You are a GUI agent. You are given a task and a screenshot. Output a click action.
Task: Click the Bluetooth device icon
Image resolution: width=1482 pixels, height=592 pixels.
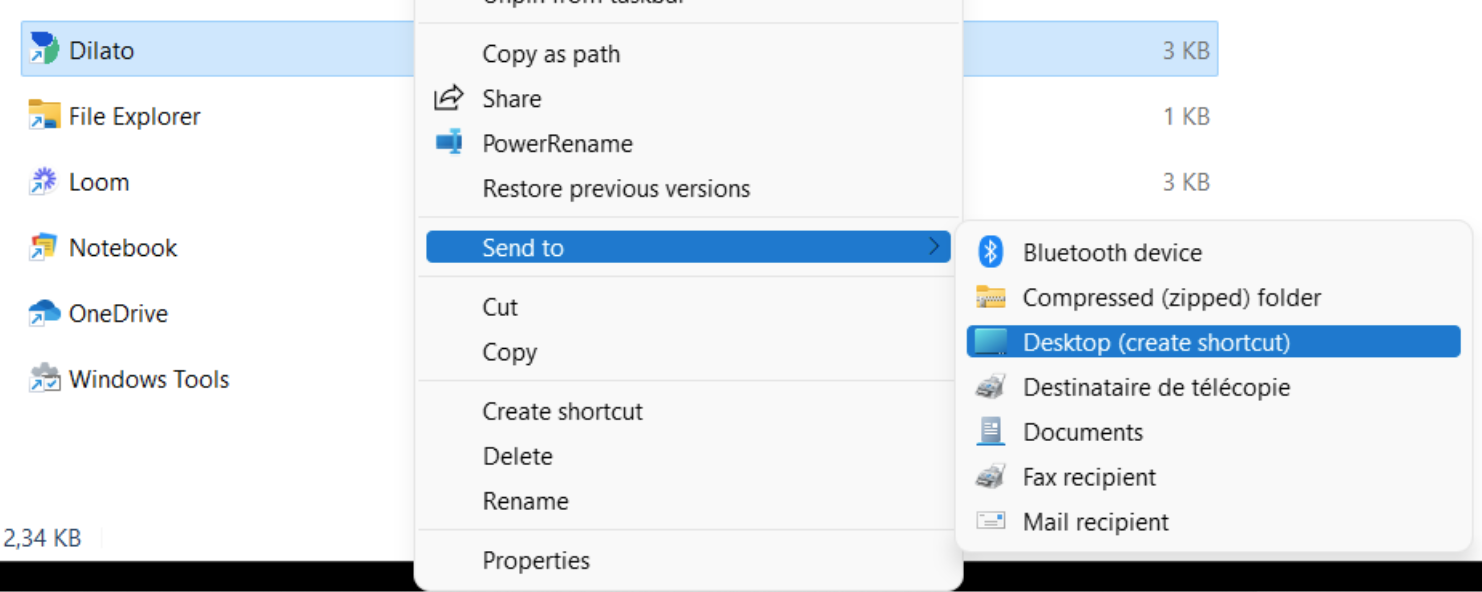990,252
